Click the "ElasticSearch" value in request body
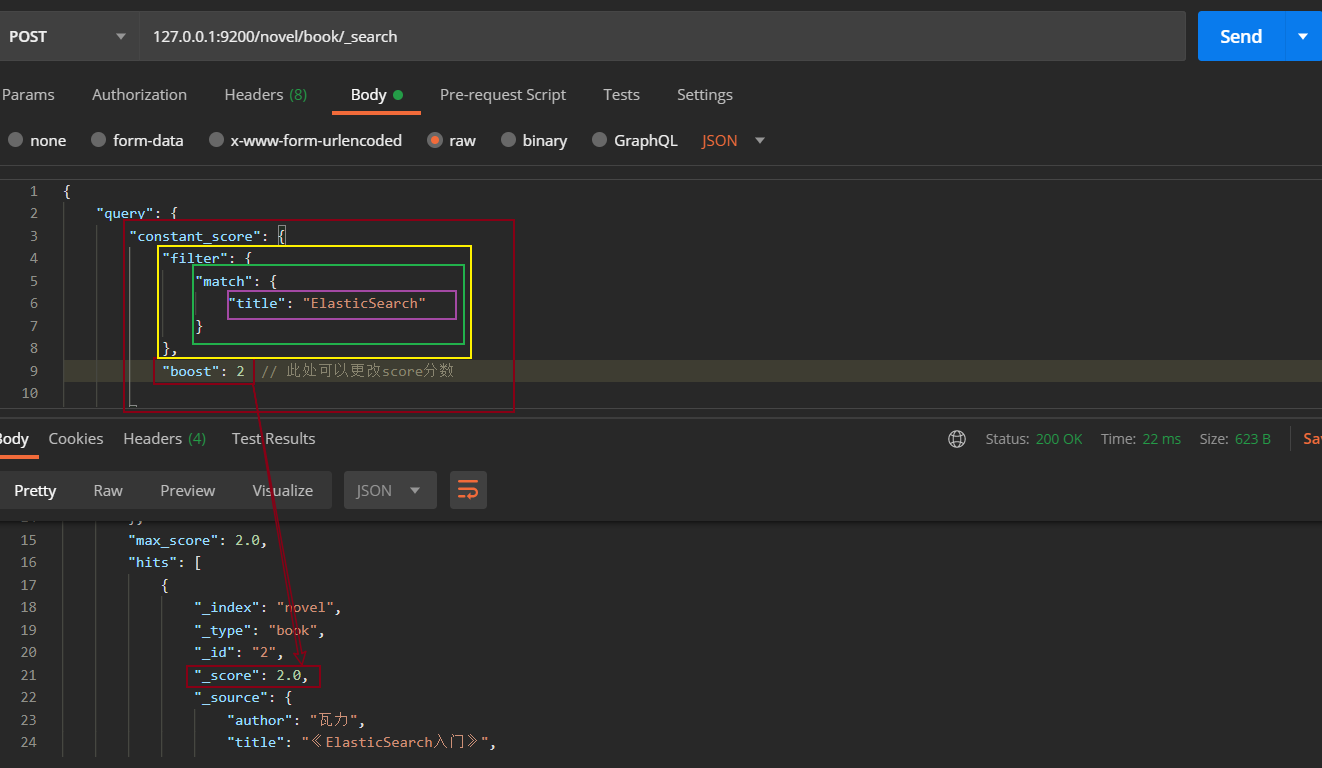 point(364,303)
